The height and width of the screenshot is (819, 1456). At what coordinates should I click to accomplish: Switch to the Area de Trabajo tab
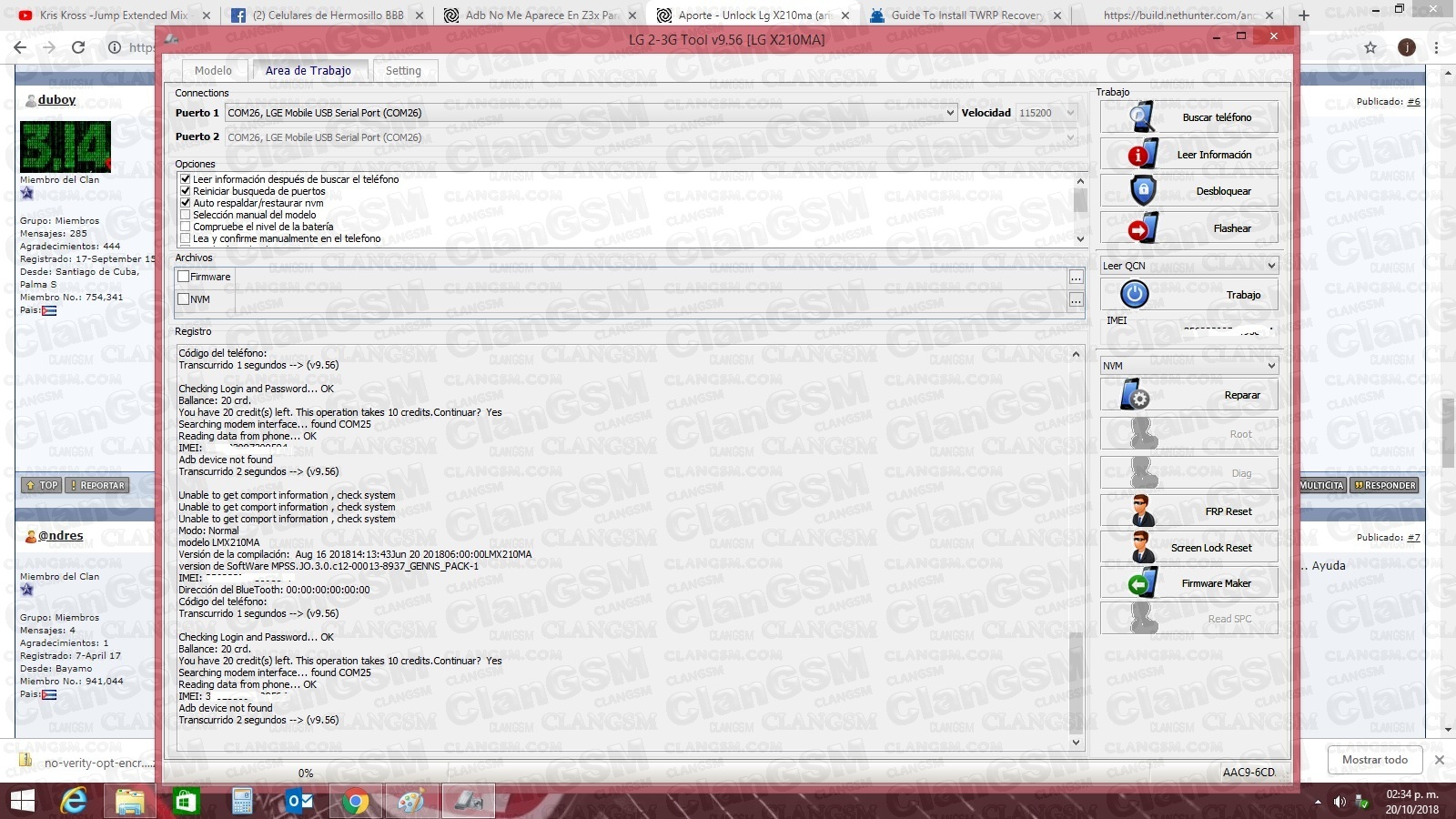pyautogui.click(x=308, y=70)
